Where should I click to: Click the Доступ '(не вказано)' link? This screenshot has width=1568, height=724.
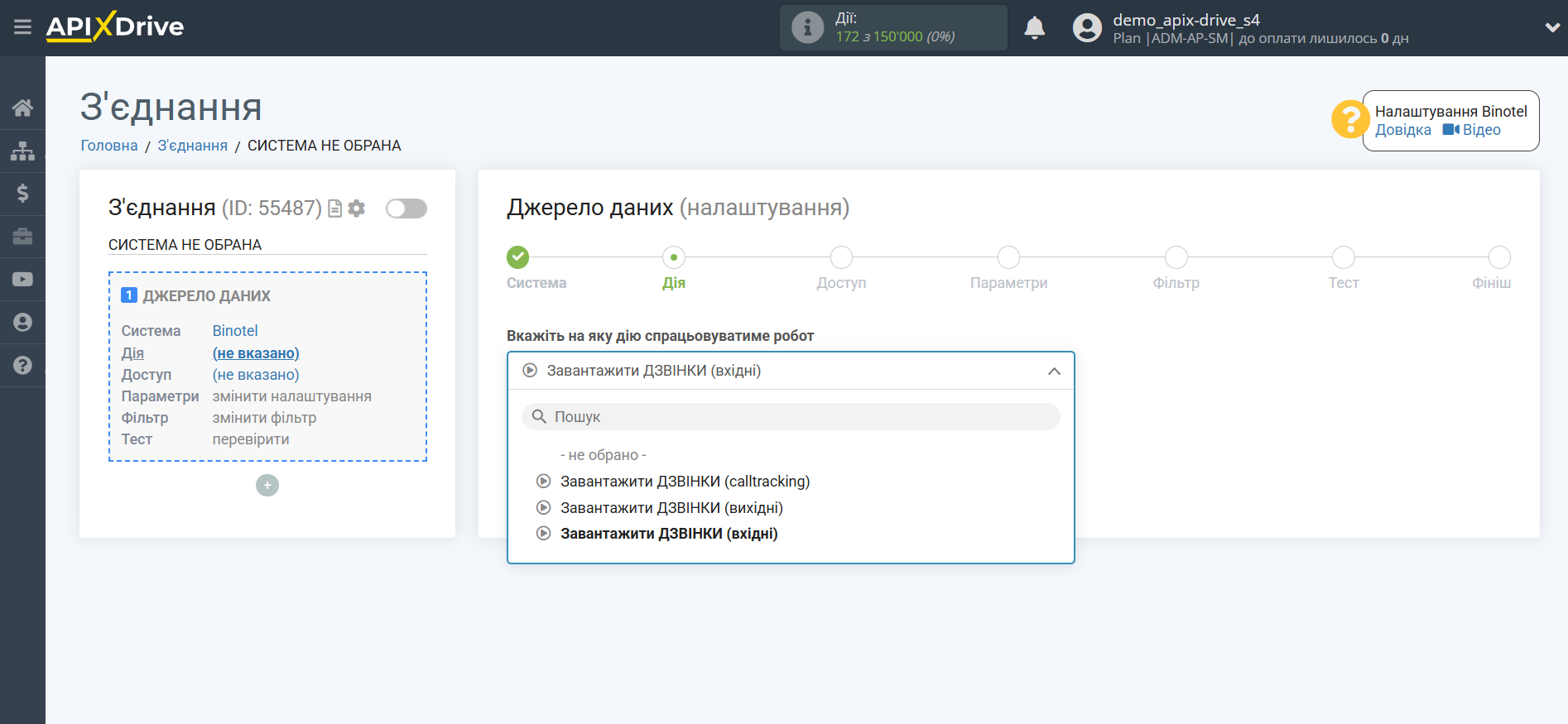[256, 375]
